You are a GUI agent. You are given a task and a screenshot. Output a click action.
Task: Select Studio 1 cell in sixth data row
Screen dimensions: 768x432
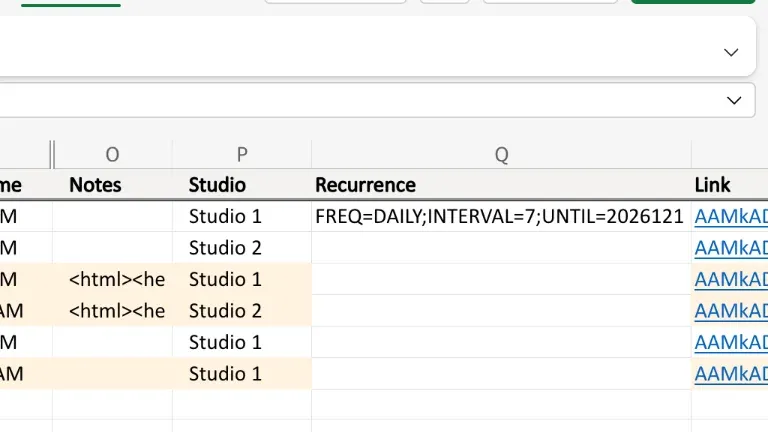[x=242, y=373]
